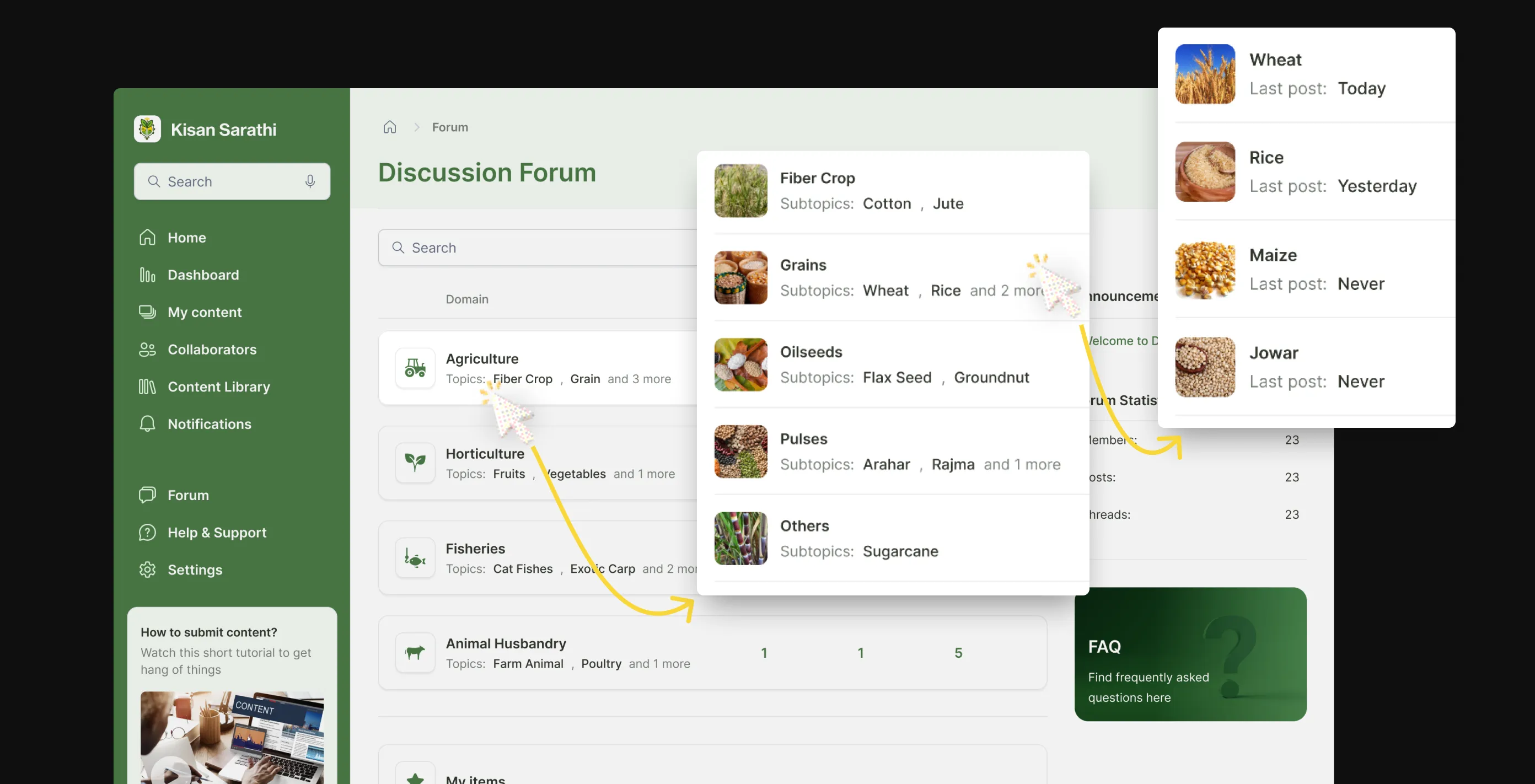Click the Fisheries fish icon
The image size is (1535, 784).
[415, 557]
